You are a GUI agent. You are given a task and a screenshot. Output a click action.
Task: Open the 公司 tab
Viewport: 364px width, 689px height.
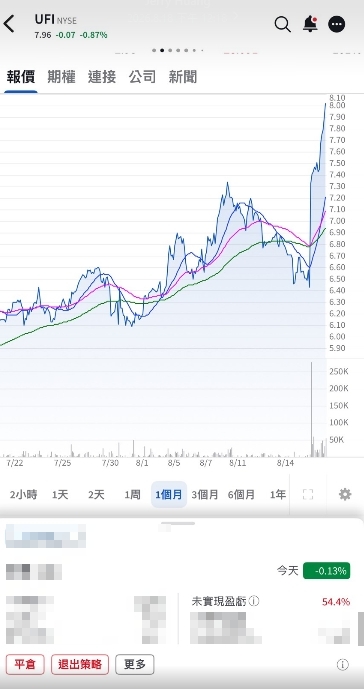click(x=142, y=77)
